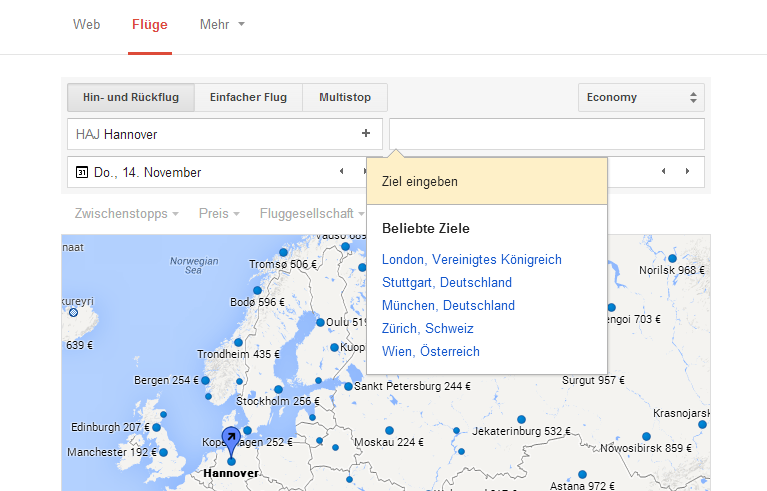767x491 pixels.
Task: Click next day arrow on return date
Action: pos(688,172)
